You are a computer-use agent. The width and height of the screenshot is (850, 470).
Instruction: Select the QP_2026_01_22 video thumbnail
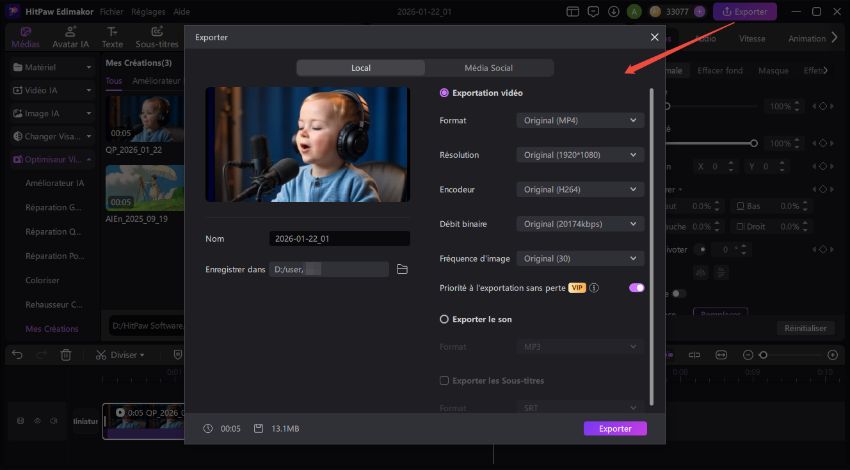coord(144,119)
